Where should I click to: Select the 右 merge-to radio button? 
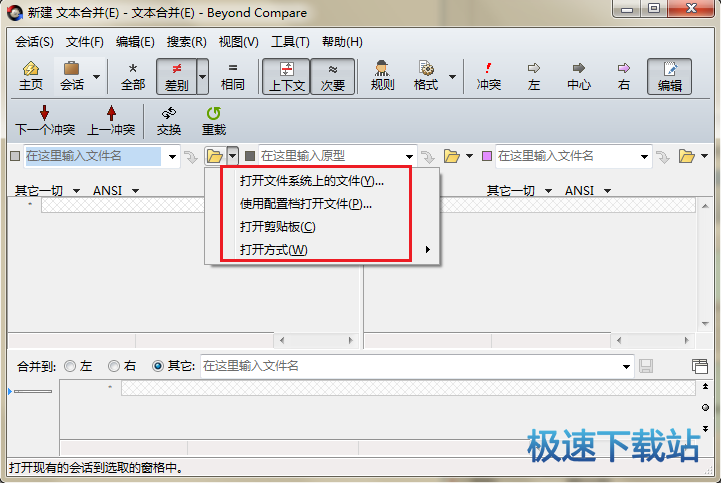click(x=114, y=366)
